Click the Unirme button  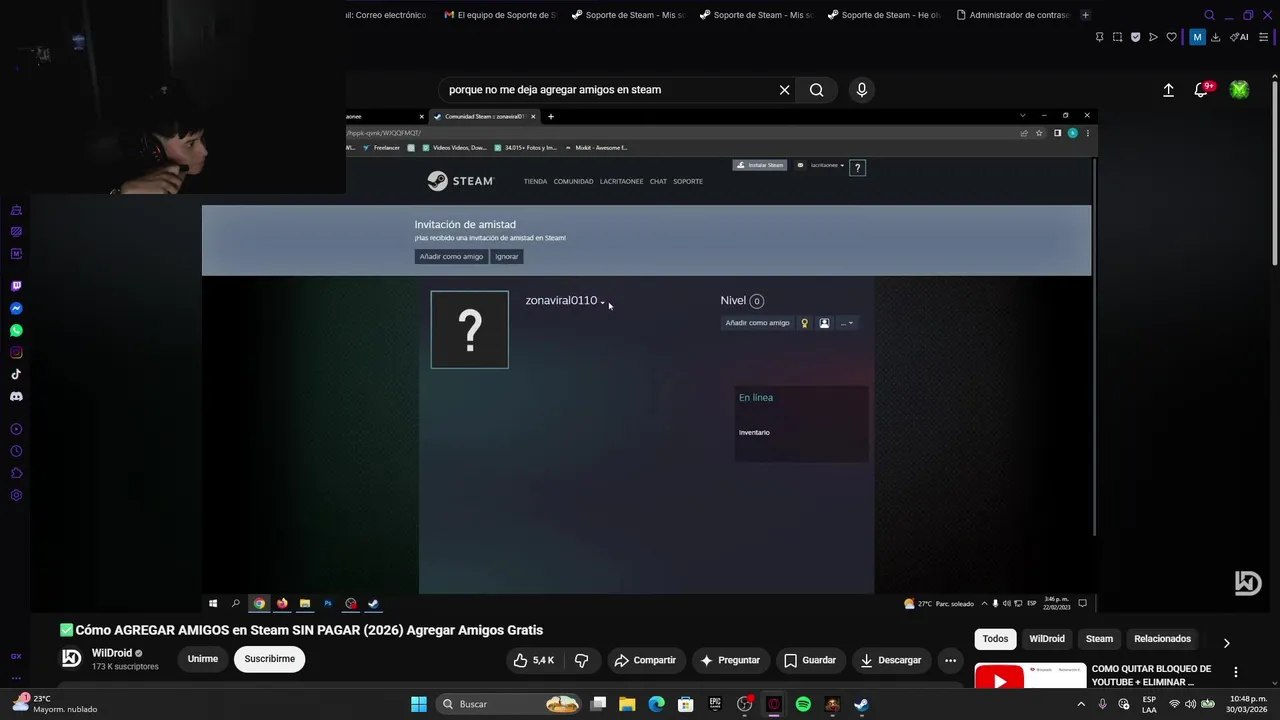click(x=202, y=660)
